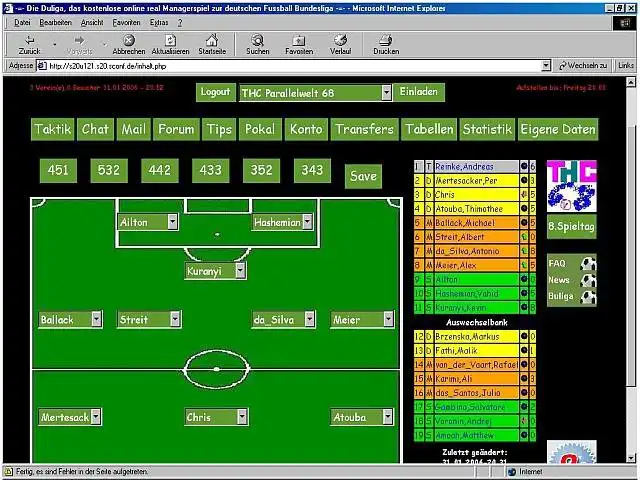Click the THC club logo image

[572, 186]
